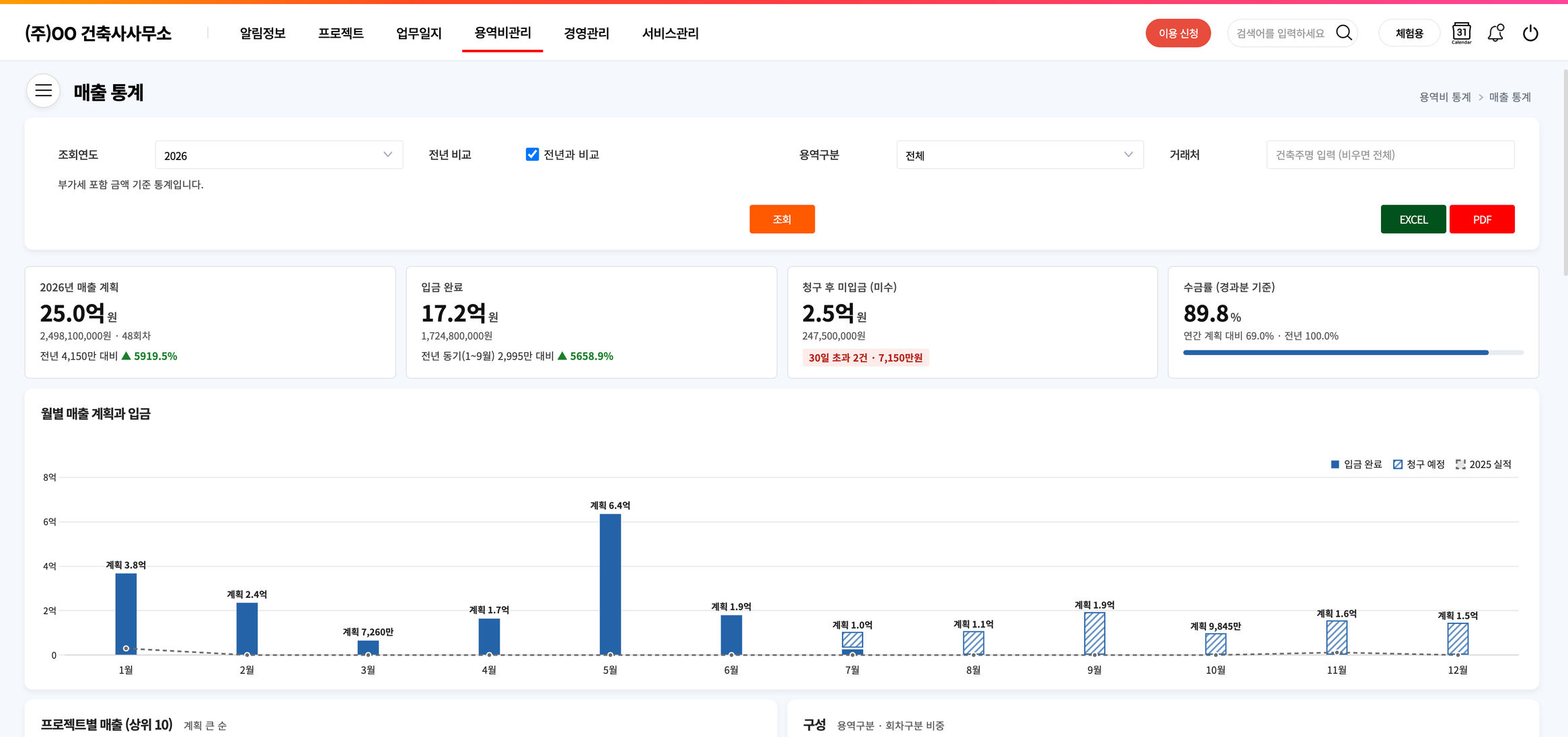Click the orange 조회 button
Screen dimensions: 1568x737
click(x=782, y=219)
